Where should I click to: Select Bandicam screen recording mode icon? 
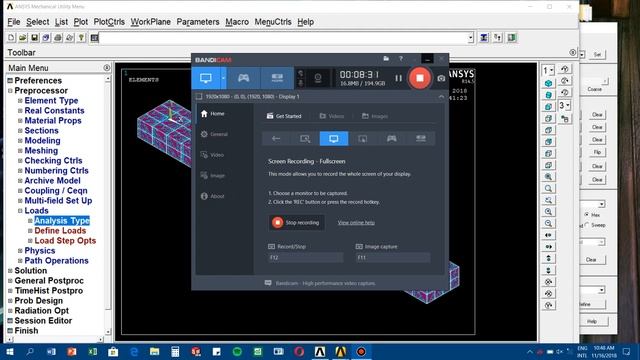tap(206, 78)
